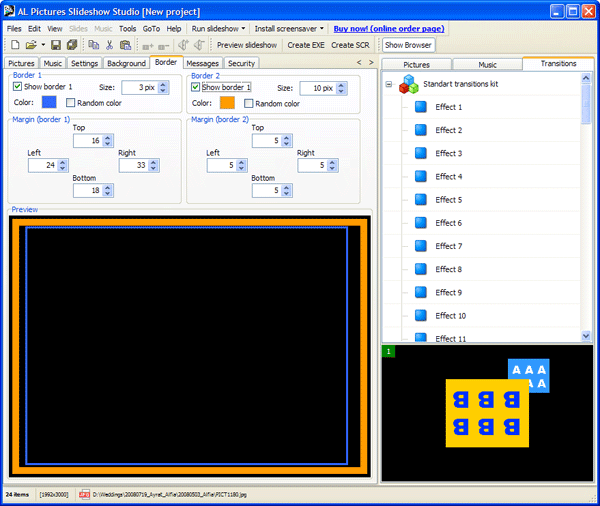Open the GoTo menu
600x506 pixels.
point(151,29)
